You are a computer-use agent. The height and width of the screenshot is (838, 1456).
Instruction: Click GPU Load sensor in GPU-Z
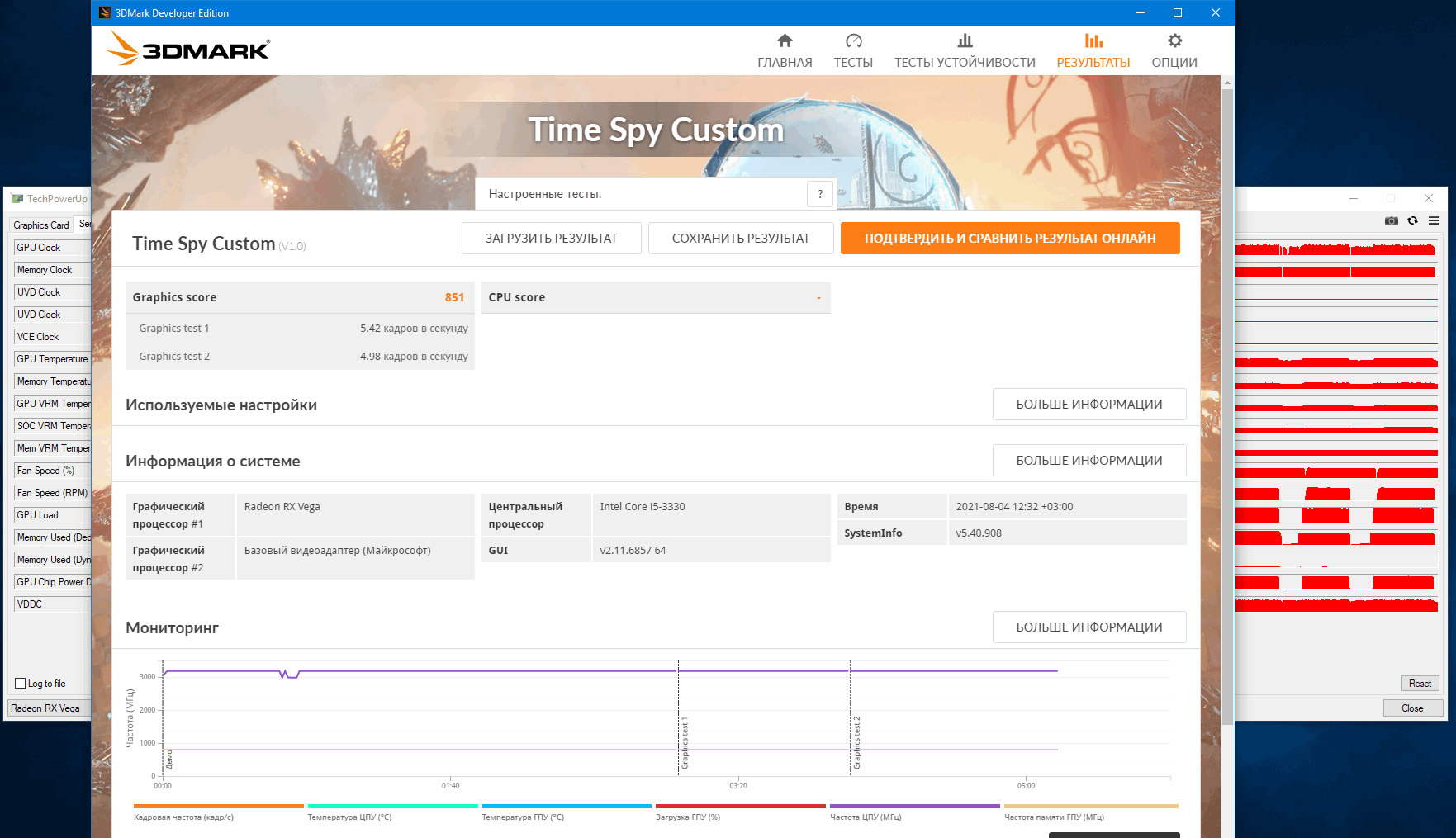pyautogui.click(x=52, y=515)
